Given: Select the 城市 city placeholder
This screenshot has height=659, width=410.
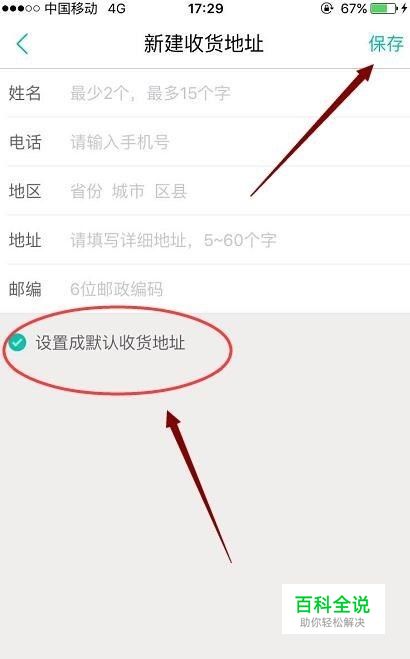Looking at the screenshot, I should pos(128,191).
